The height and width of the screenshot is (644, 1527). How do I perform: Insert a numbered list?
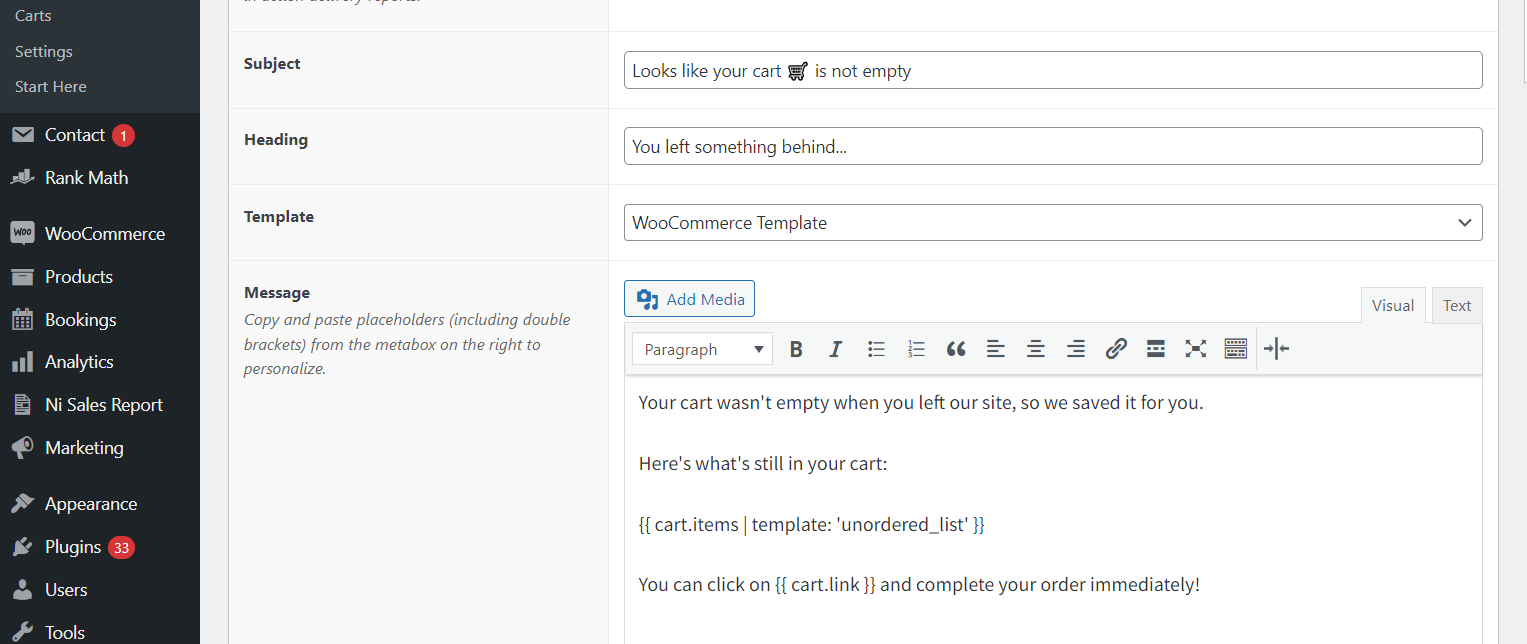click(x=916, y=348)
